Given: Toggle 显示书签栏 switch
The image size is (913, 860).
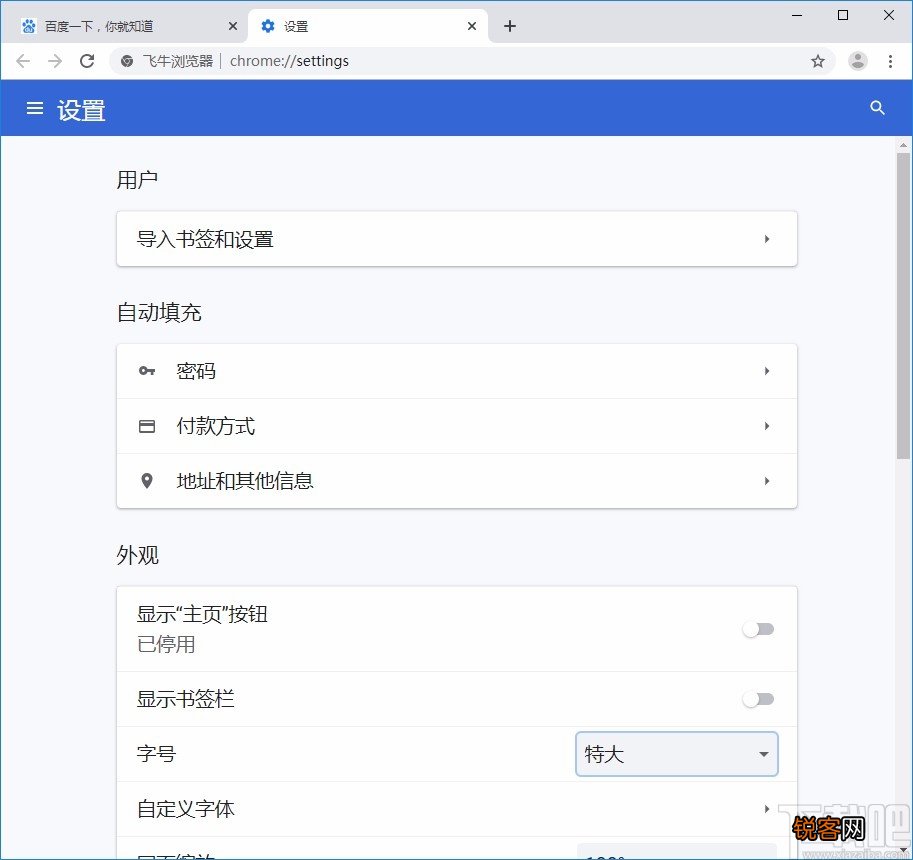Looking at the screenshot, I should [758, 699].
